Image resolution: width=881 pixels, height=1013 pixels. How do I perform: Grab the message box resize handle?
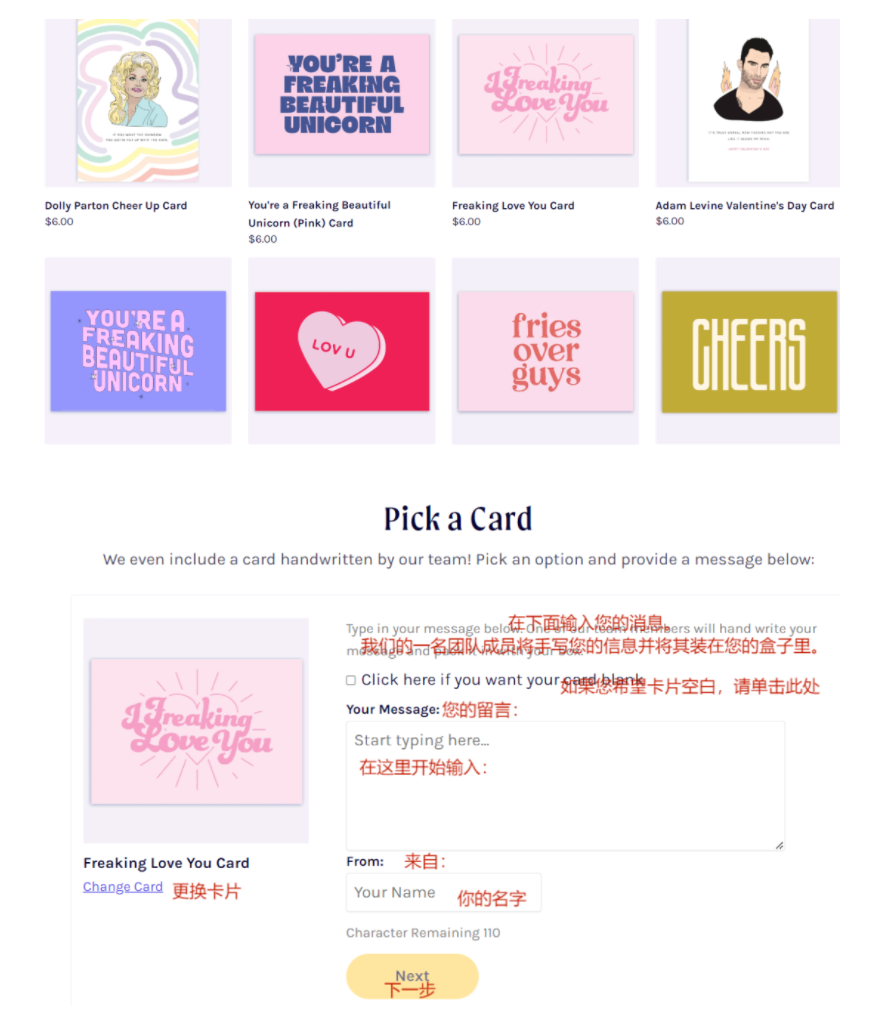pos(780,845)
